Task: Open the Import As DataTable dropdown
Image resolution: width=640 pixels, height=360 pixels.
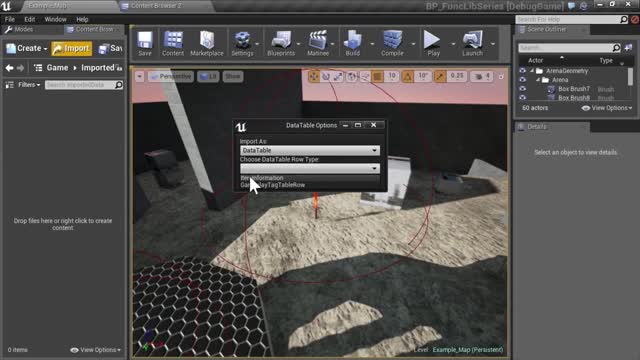Action: (310, 150)
